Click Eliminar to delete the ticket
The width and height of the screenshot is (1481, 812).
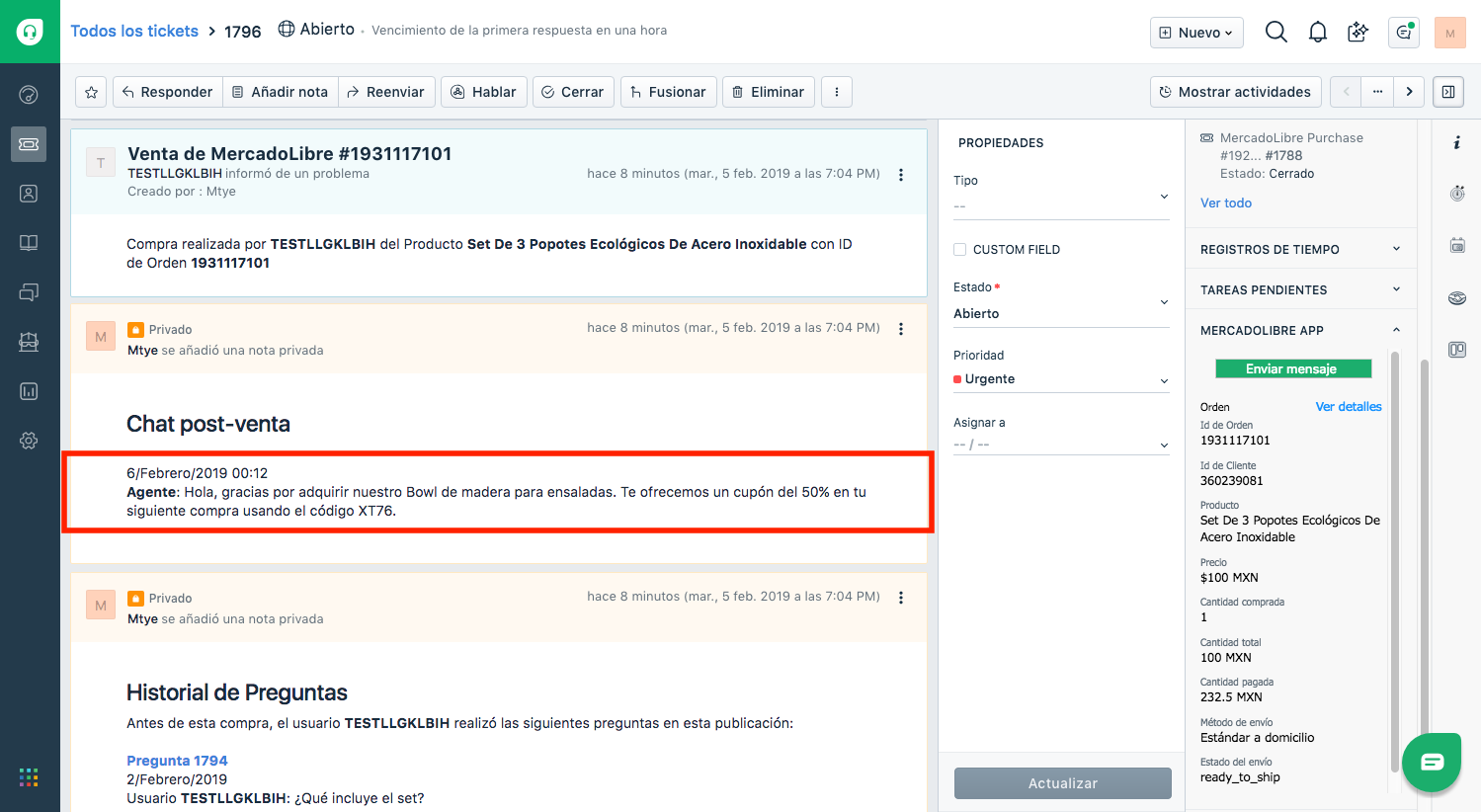point(769,92)
